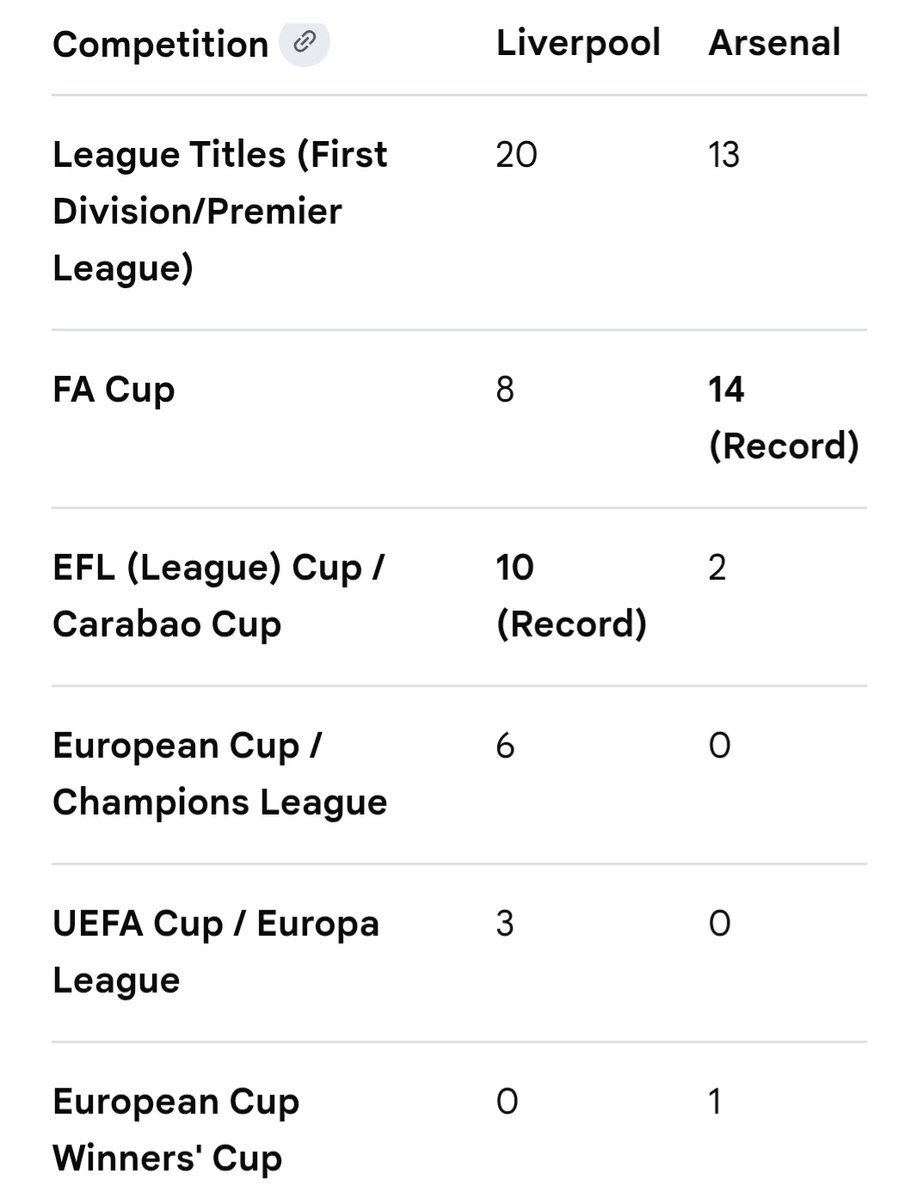Click the European Cup Winners' Cup label
This screenshot has height=1200, width=922.
[x=176, y=1131]
